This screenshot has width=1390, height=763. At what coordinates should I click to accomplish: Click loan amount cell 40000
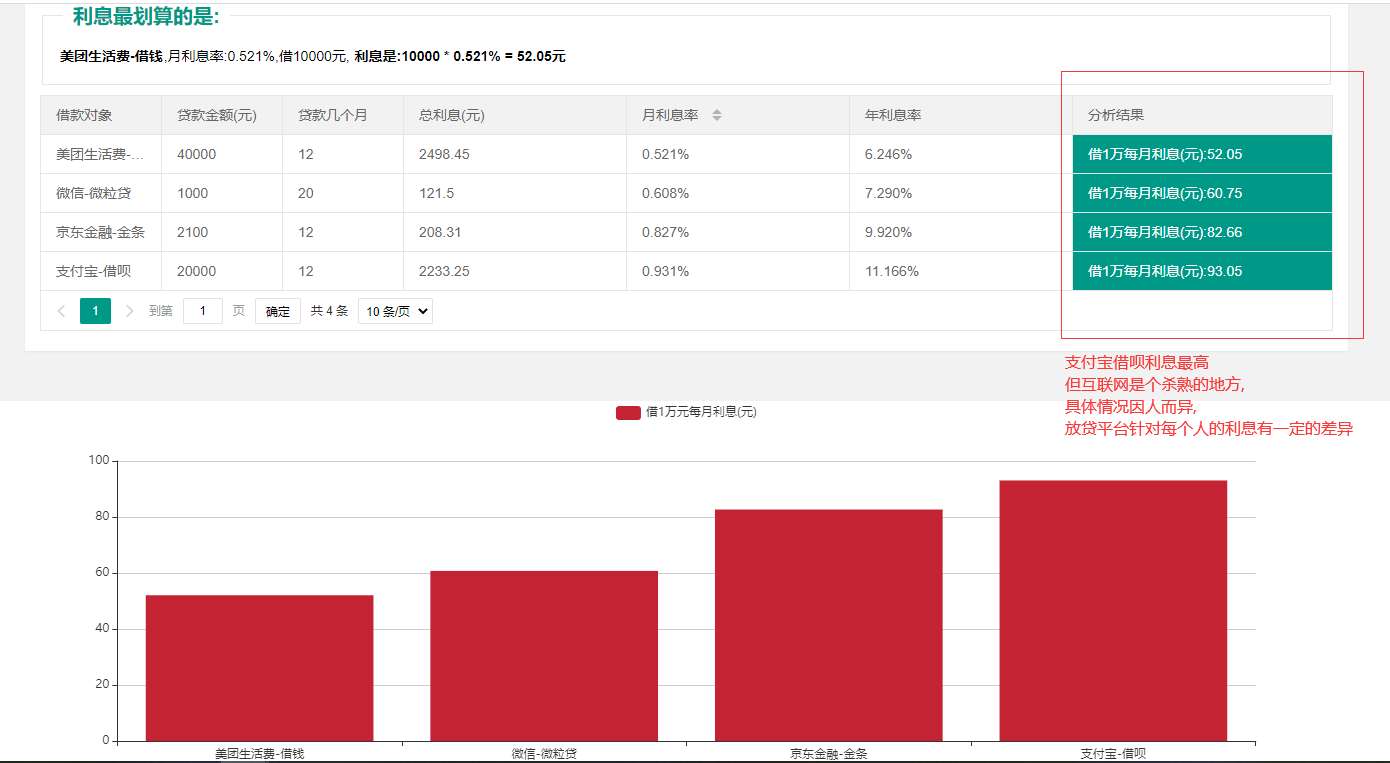point(222,154)
